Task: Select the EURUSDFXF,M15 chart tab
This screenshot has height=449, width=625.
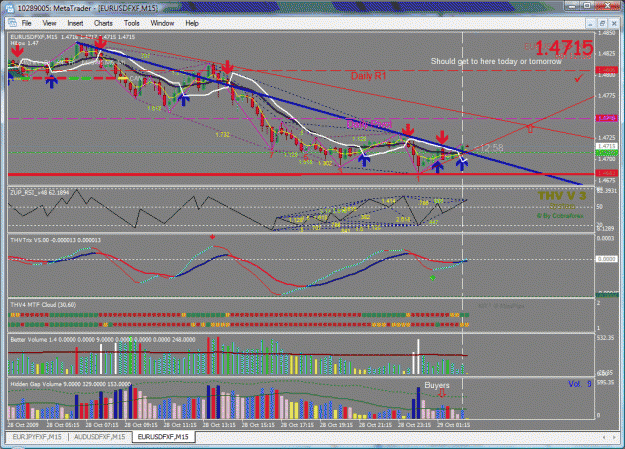Action: (163, 437)
